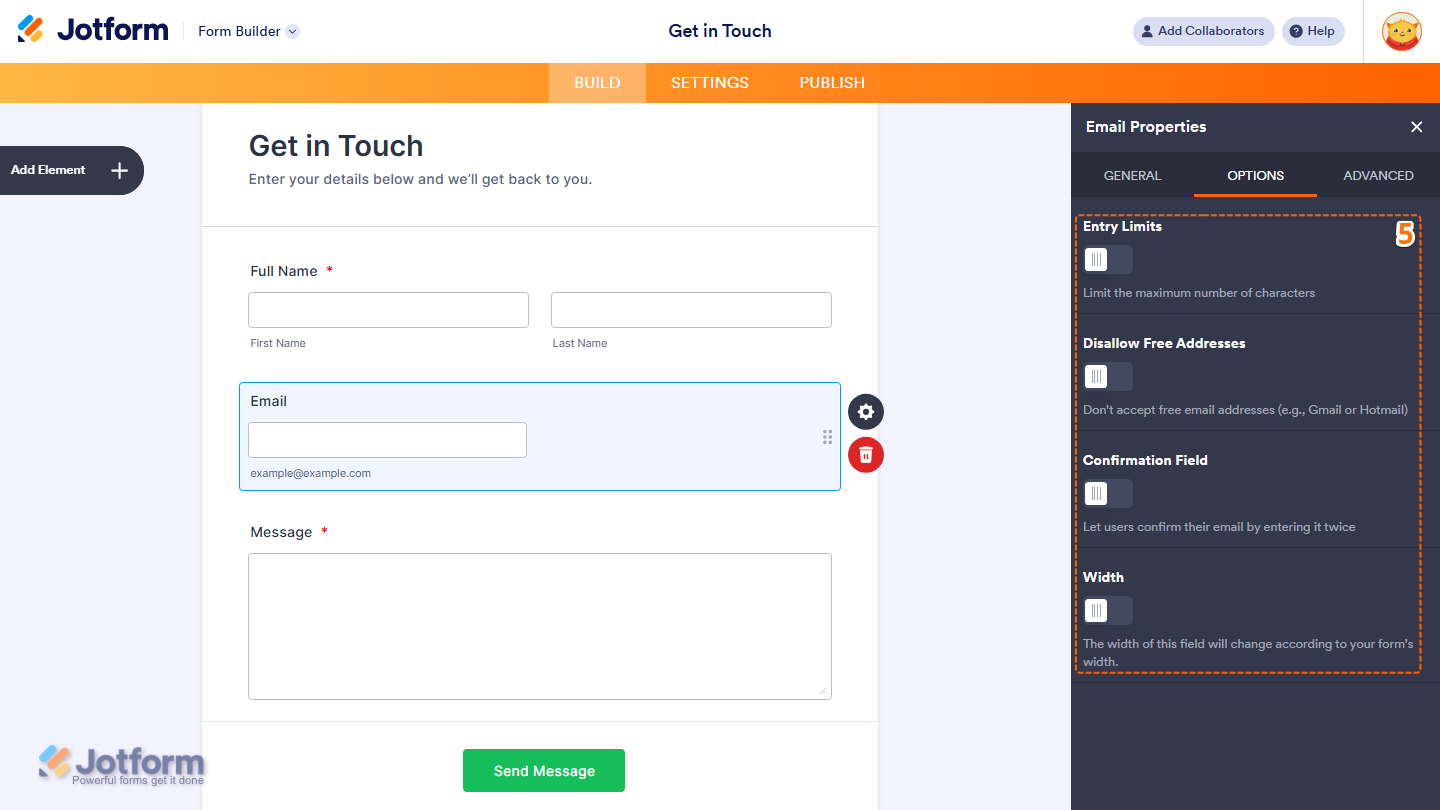1440x810 pixels.
Task: Click the Email field drag handle dots
Action: [x=827, y=437]
